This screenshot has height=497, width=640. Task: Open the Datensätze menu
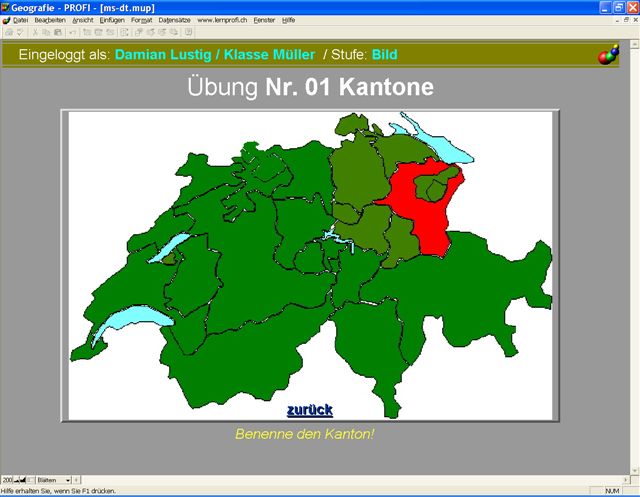[174, 20]
